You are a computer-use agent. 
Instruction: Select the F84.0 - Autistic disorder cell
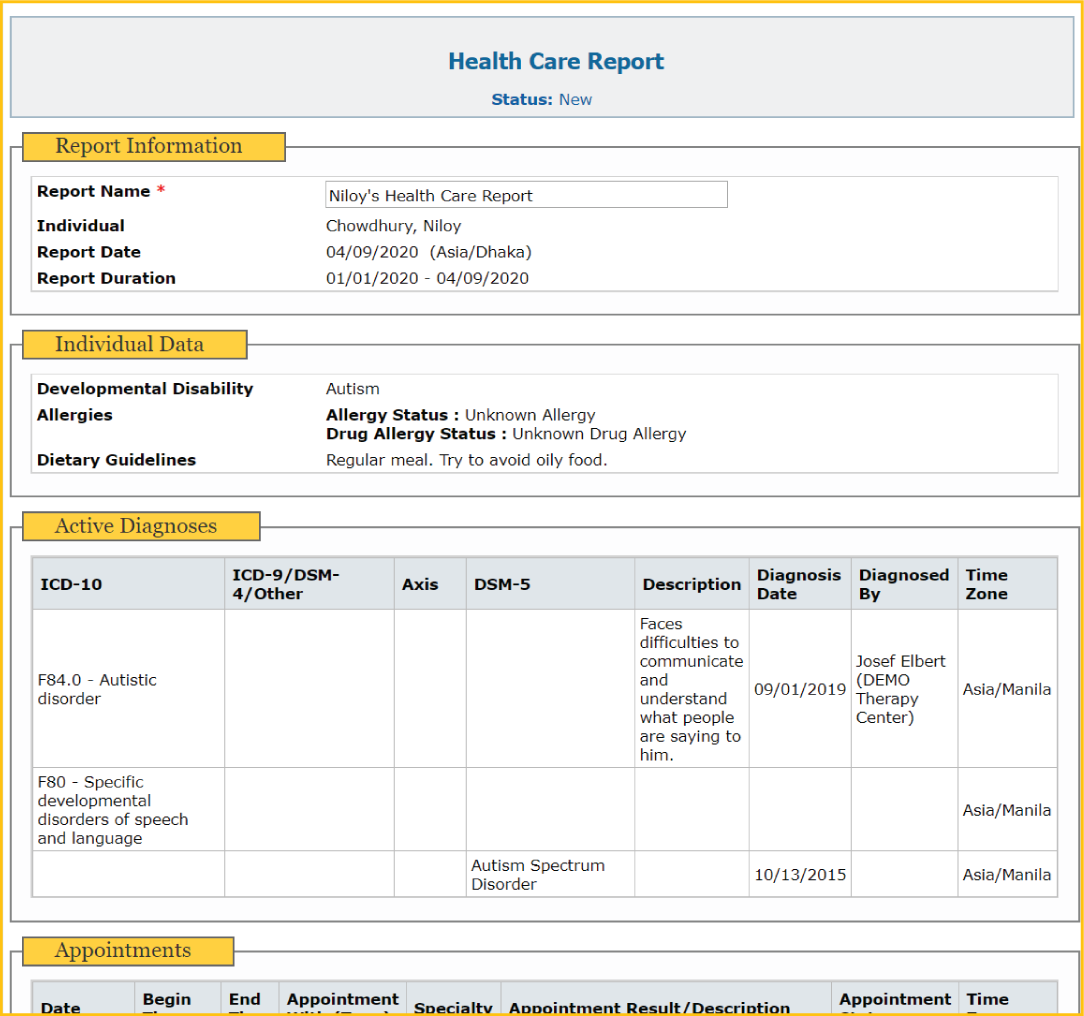[x=97, y=689]
